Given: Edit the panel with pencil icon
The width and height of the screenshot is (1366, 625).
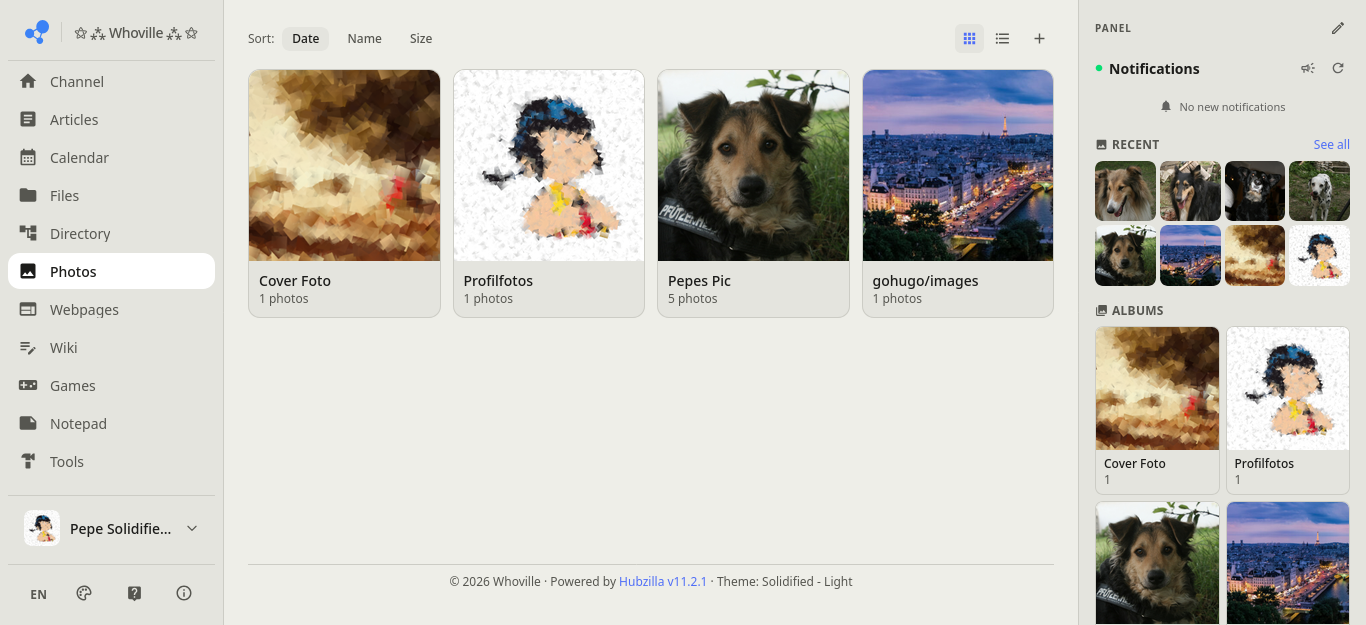Looking at the screenshot, I should [x=1338, y=28].
